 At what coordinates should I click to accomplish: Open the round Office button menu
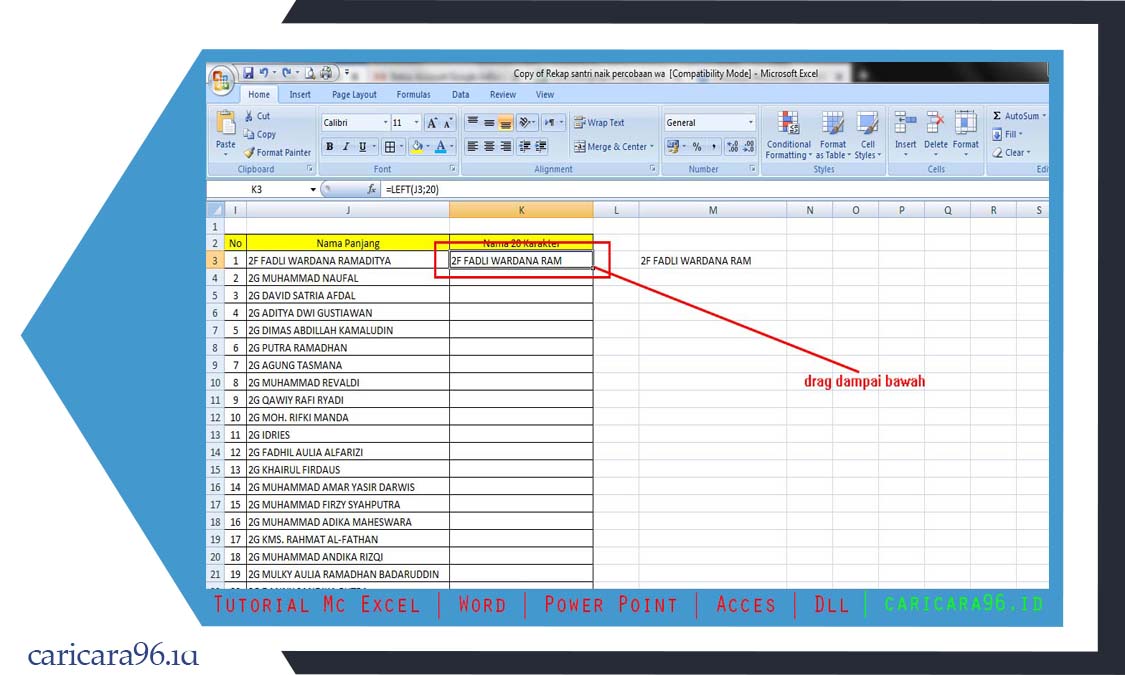[x=222, y=81]
